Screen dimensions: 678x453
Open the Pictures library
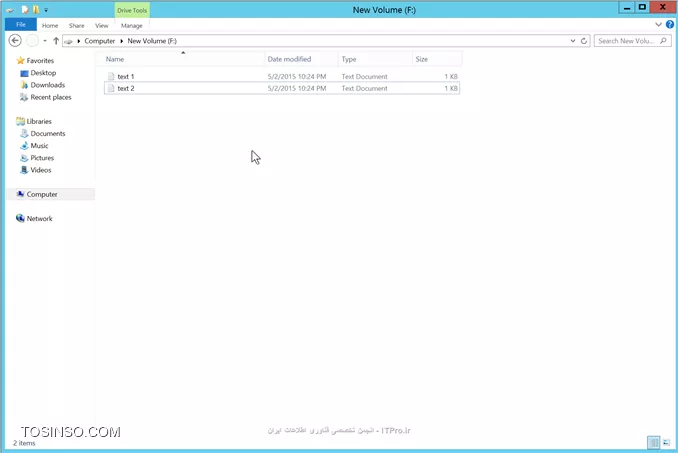pos(42,157)
